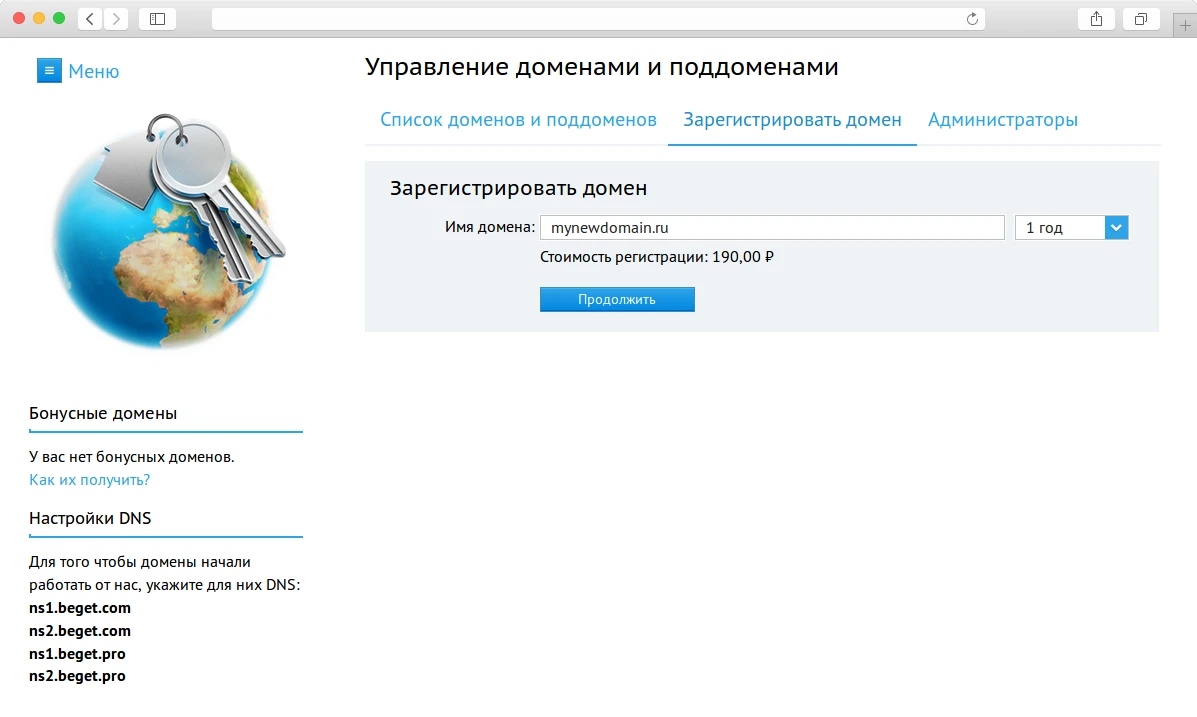This screenshot has height=717, width=1197.
Task: Open the Как их получить? link
Action: click(87, 479)
